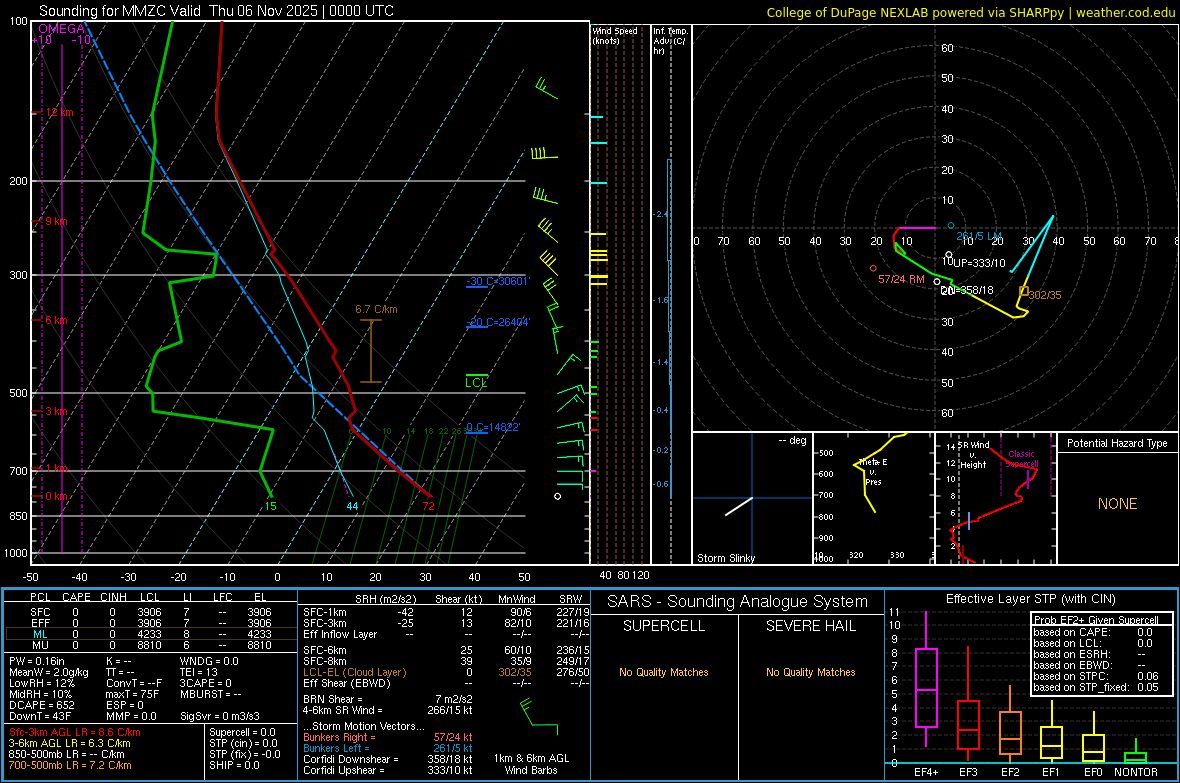Click the 'Classic Supercell' magenta label
The image size is (1180, 783).
click(x=1022, y=459)
